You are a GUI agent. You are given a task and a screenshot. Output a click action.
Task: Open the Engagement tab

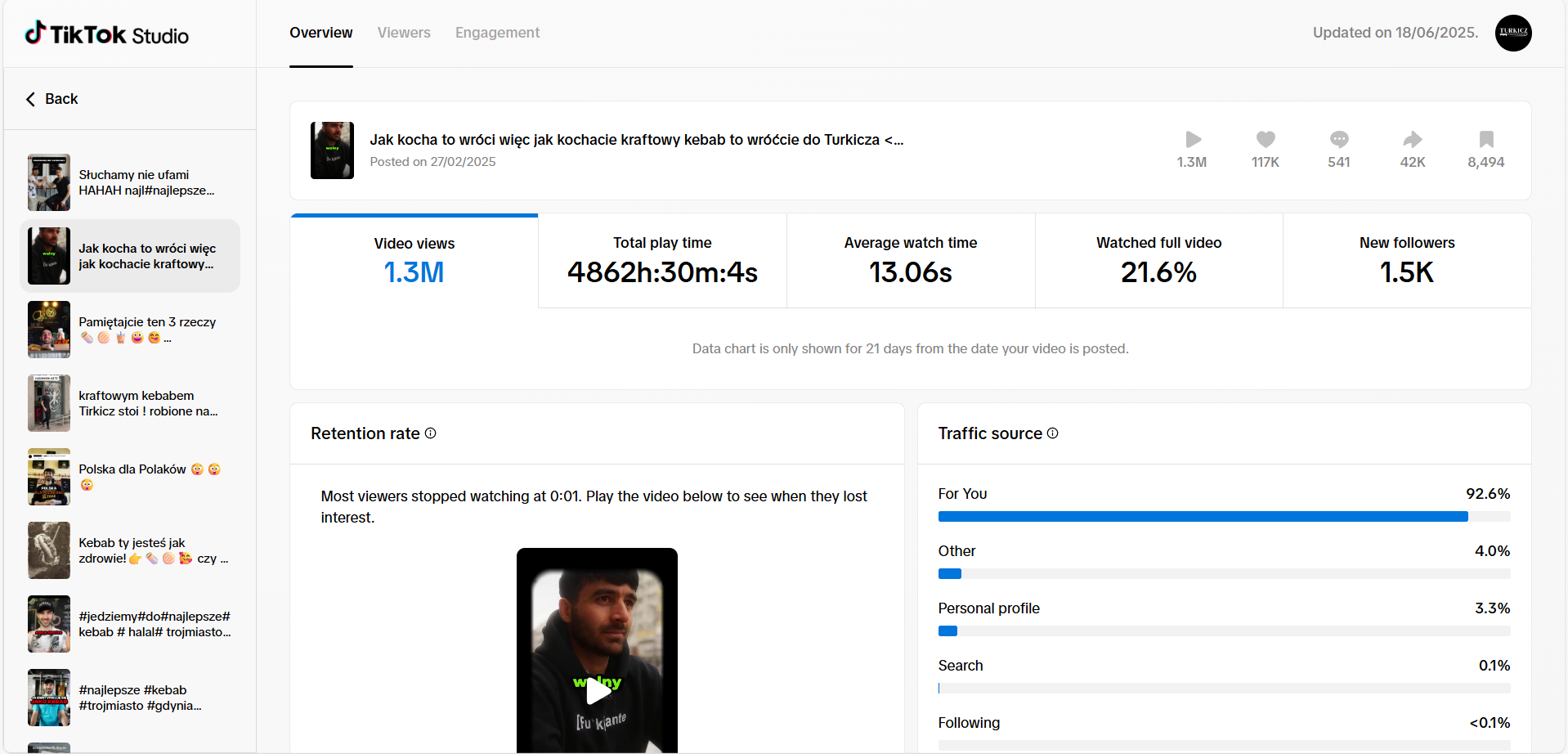tap(497, 33)
